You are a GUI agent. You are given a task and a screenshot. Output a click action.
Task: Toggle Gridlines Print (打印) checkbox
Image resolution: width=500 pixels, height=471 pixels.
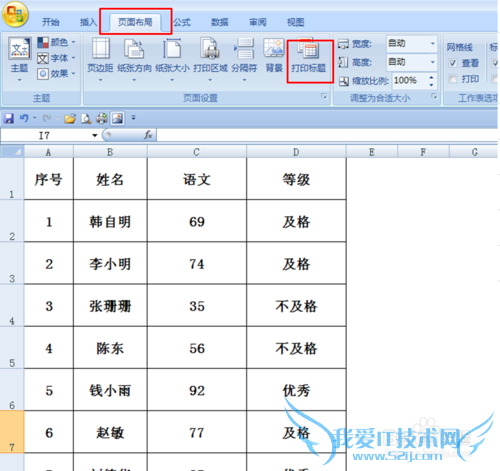point(453,79)
